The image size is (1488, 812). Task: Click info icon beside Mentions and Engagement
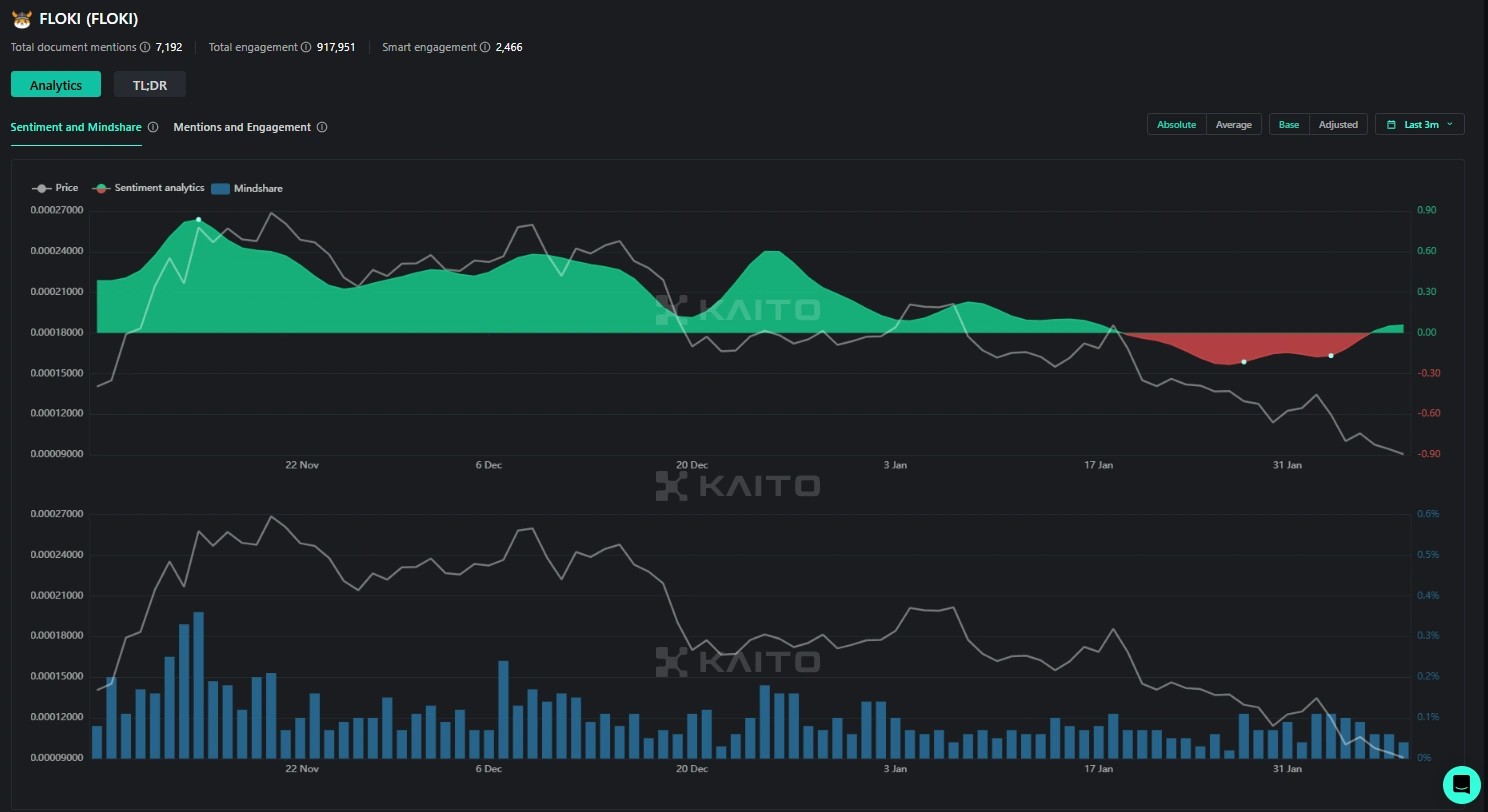(322, 127)
